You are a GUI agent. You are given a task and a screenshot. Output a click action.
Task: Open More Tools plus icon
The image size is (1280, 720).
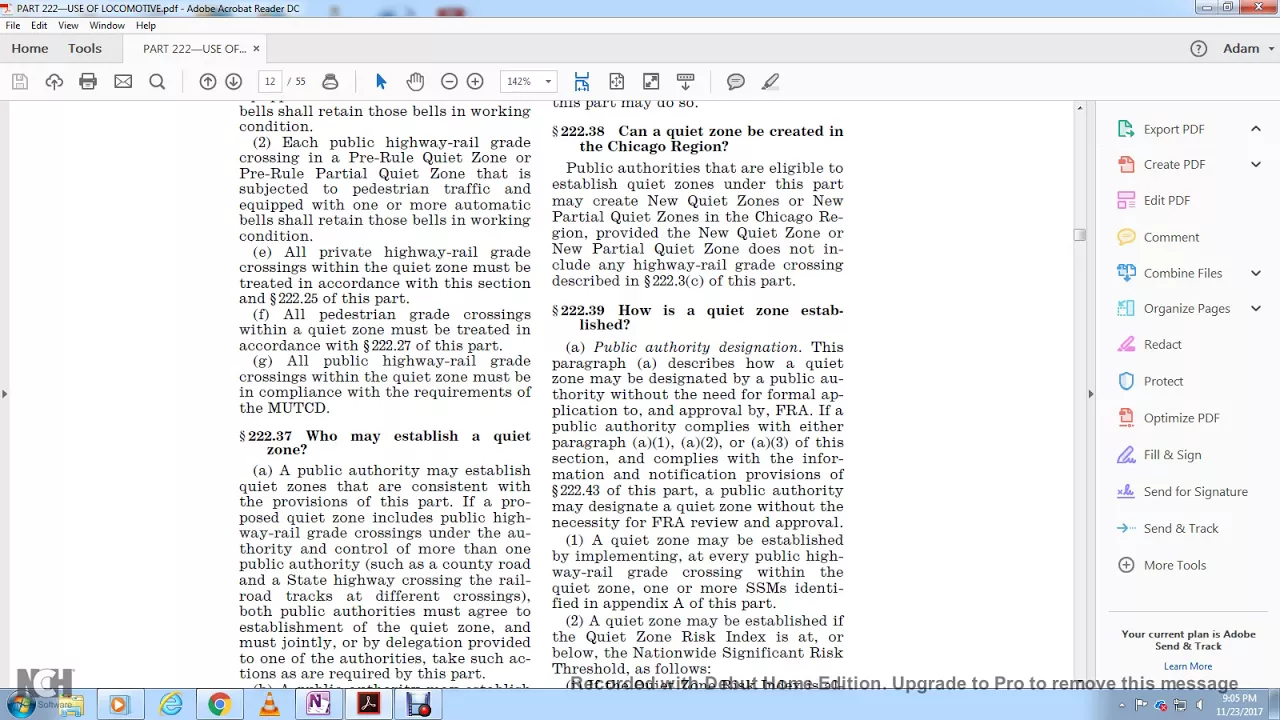coord(1126,565)
